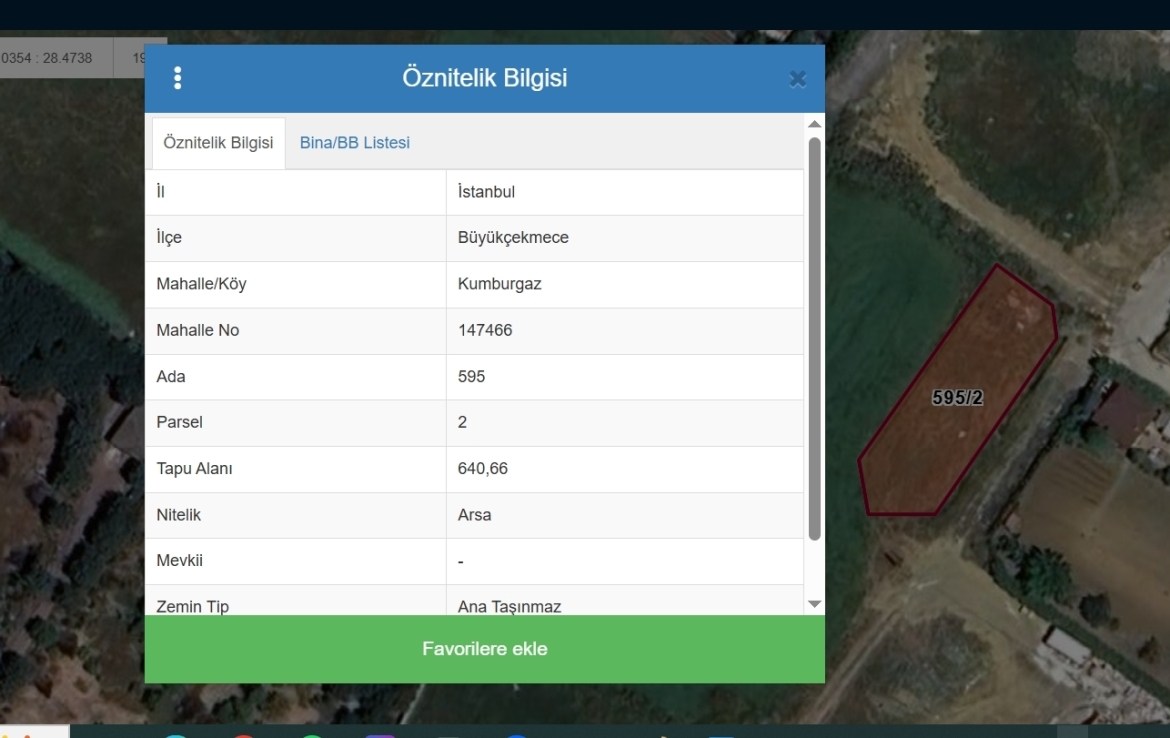
Task: Switch to the Bina/BB Listesi tab
Action: click(x=354, y=143)
